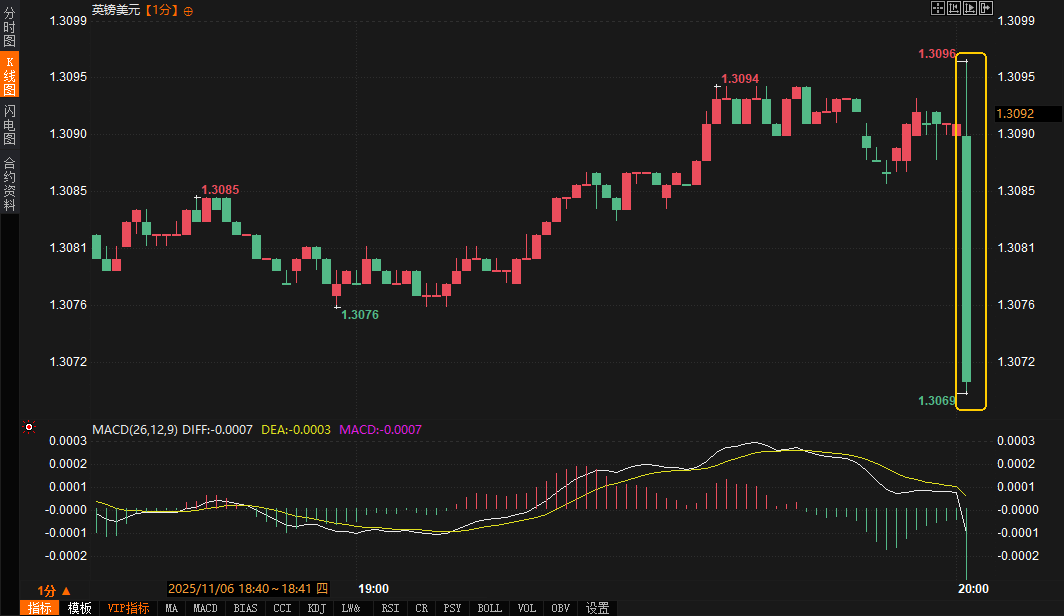Click the step-back chart axis icon
This screenshot has height=616, width=1064.
953,8
